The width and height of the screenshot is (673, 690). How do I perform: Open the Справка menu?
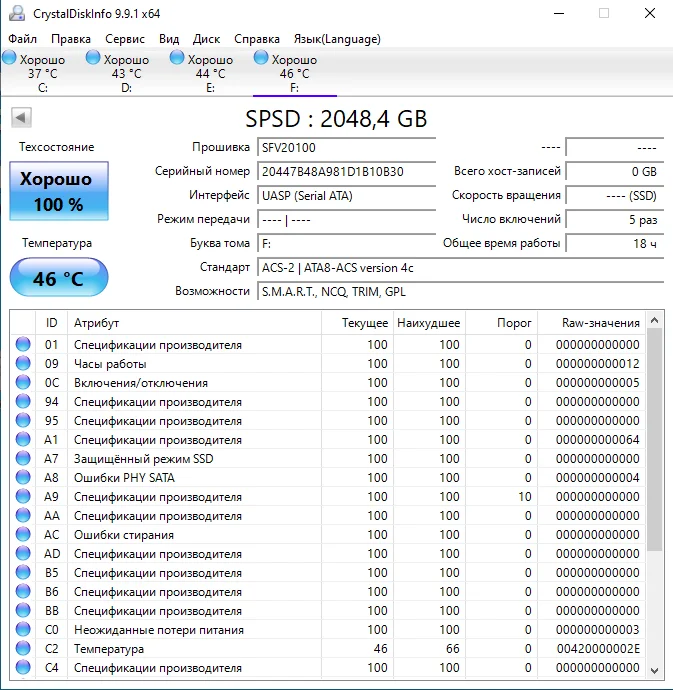click(x=257, y=39)
